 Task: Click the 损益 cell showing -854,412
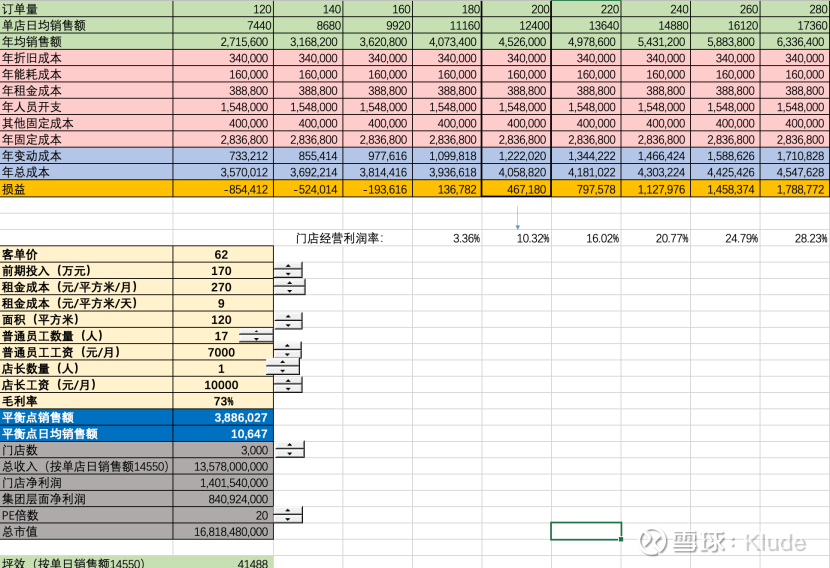[x=223, y=189]
